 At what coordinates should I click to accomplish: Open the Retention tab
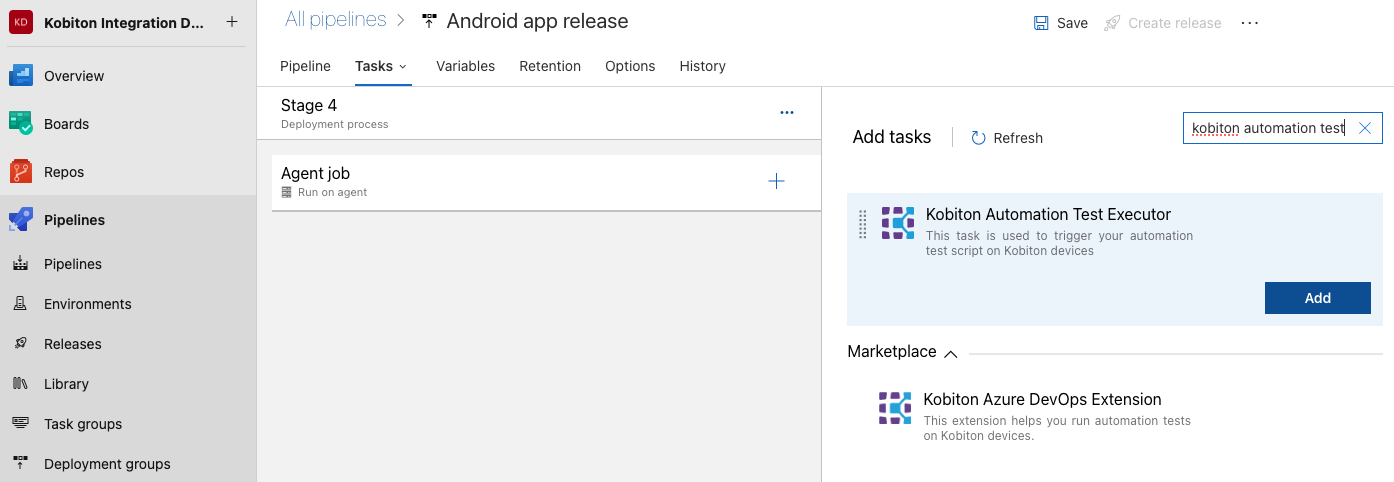pyautogui.click(x=550, y=66)
